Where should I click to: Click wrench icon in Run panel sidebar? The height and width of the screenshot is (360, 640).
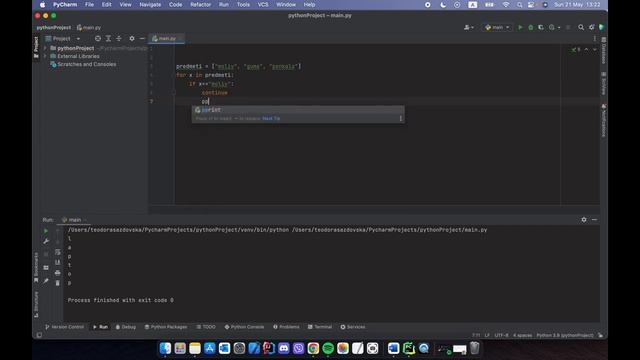click(46, 241)
